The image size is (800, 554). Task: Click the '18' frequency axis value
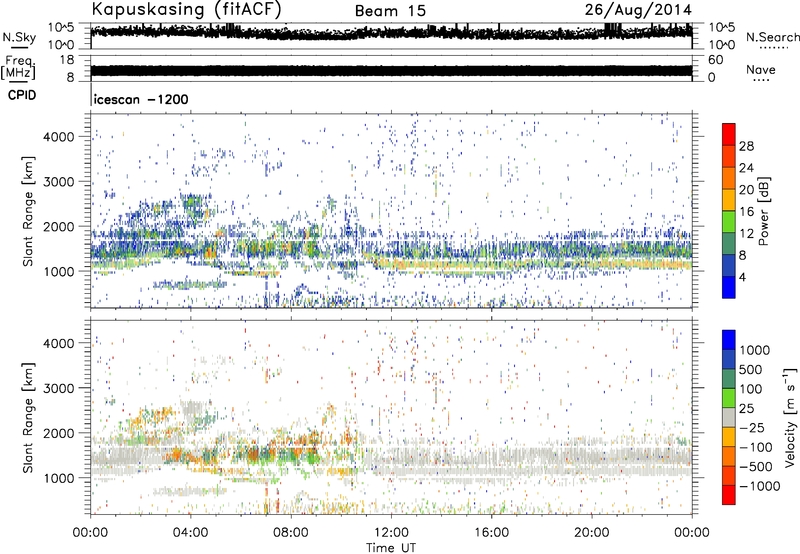[x=67, y=60]
